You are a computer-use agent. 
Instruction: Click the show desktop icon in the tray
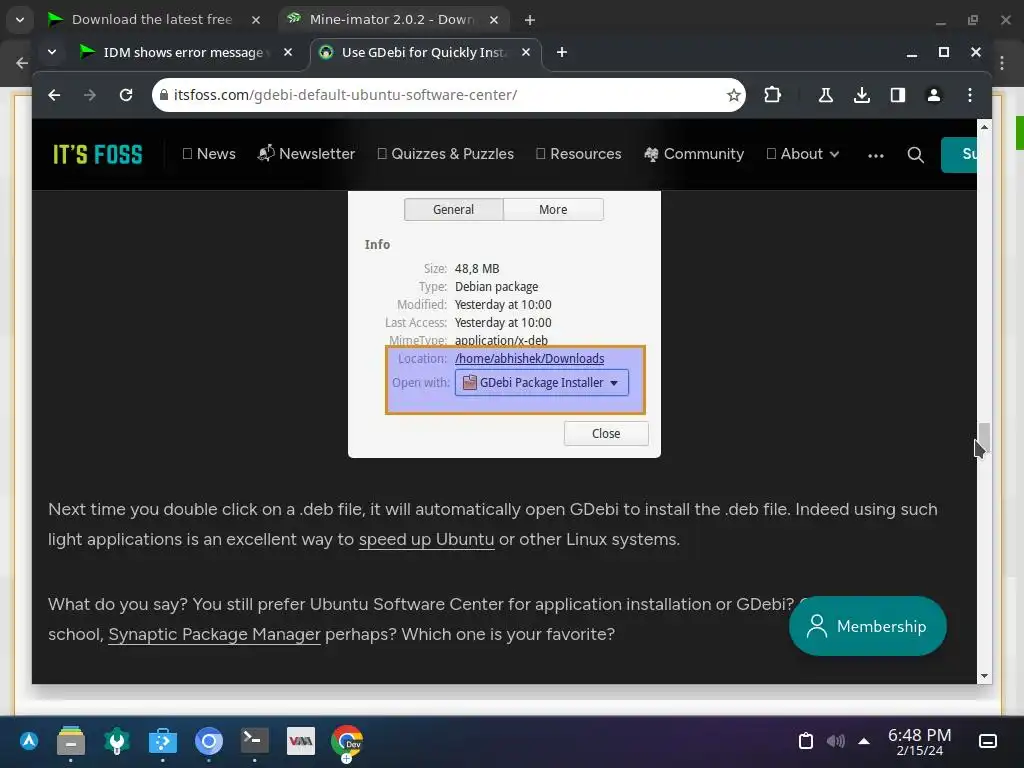[x=987, y=741]
